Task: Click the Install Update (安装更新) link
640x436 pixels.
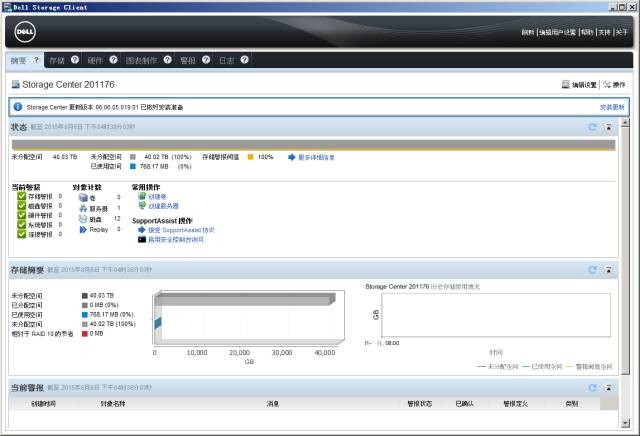Action: click(x=612, y=107)
